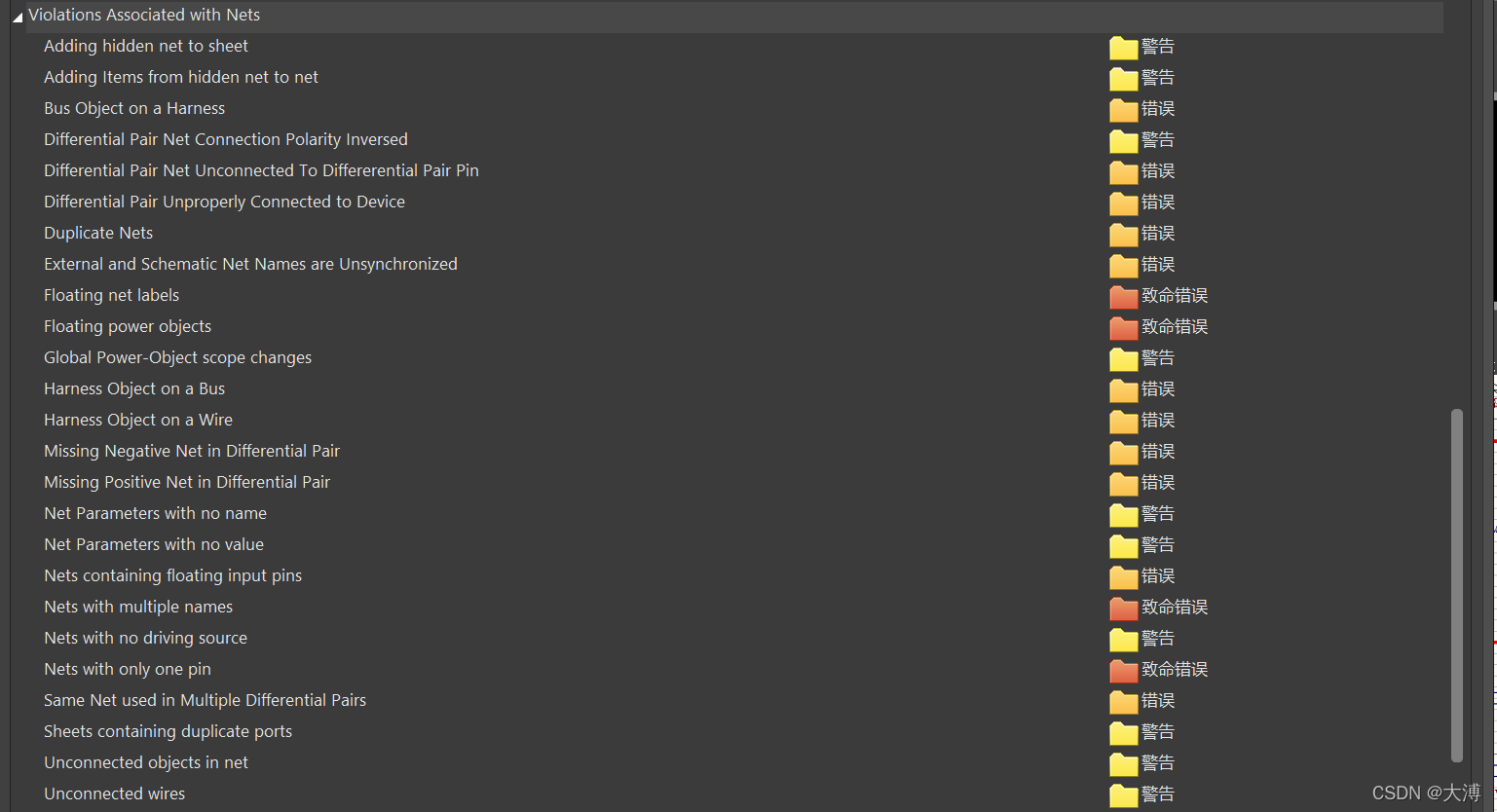Open report mode dropdown 警告 for Adding hidden net to sheet
1497x812 pixels.
(x=1158, y=46)
